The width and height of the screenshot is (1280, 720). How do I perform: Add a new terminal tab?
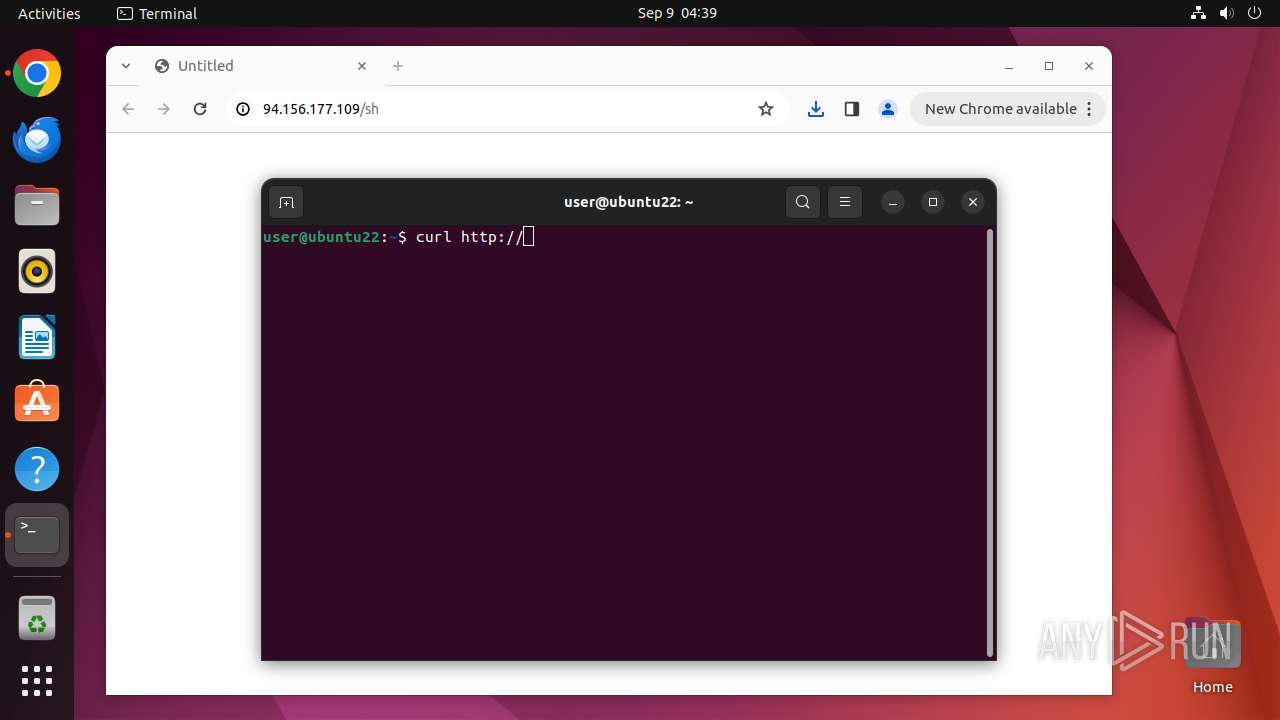point(286,202)
